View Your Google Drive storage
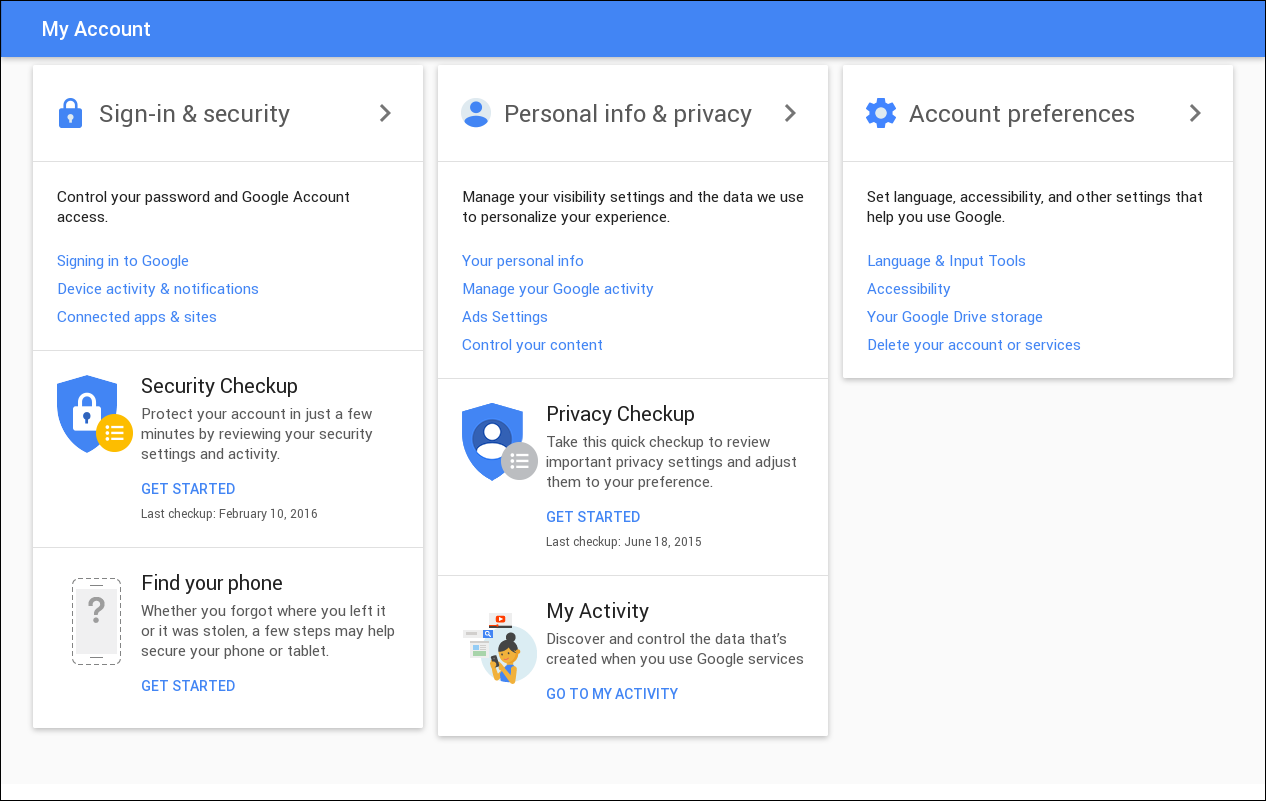 point(955,317)
